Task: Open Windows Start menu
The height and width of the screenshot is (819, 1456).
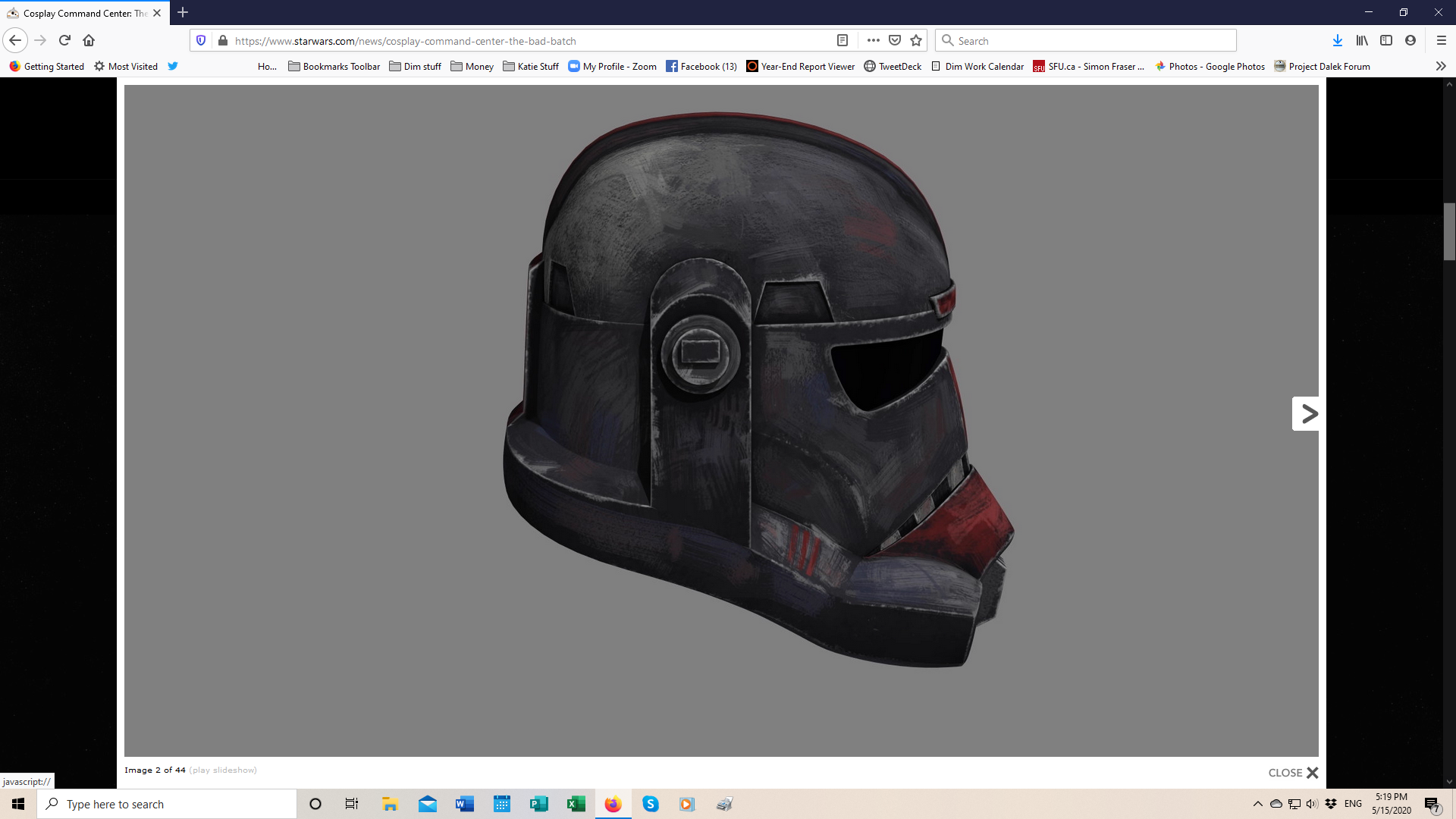Action: (x=18, y=804)
